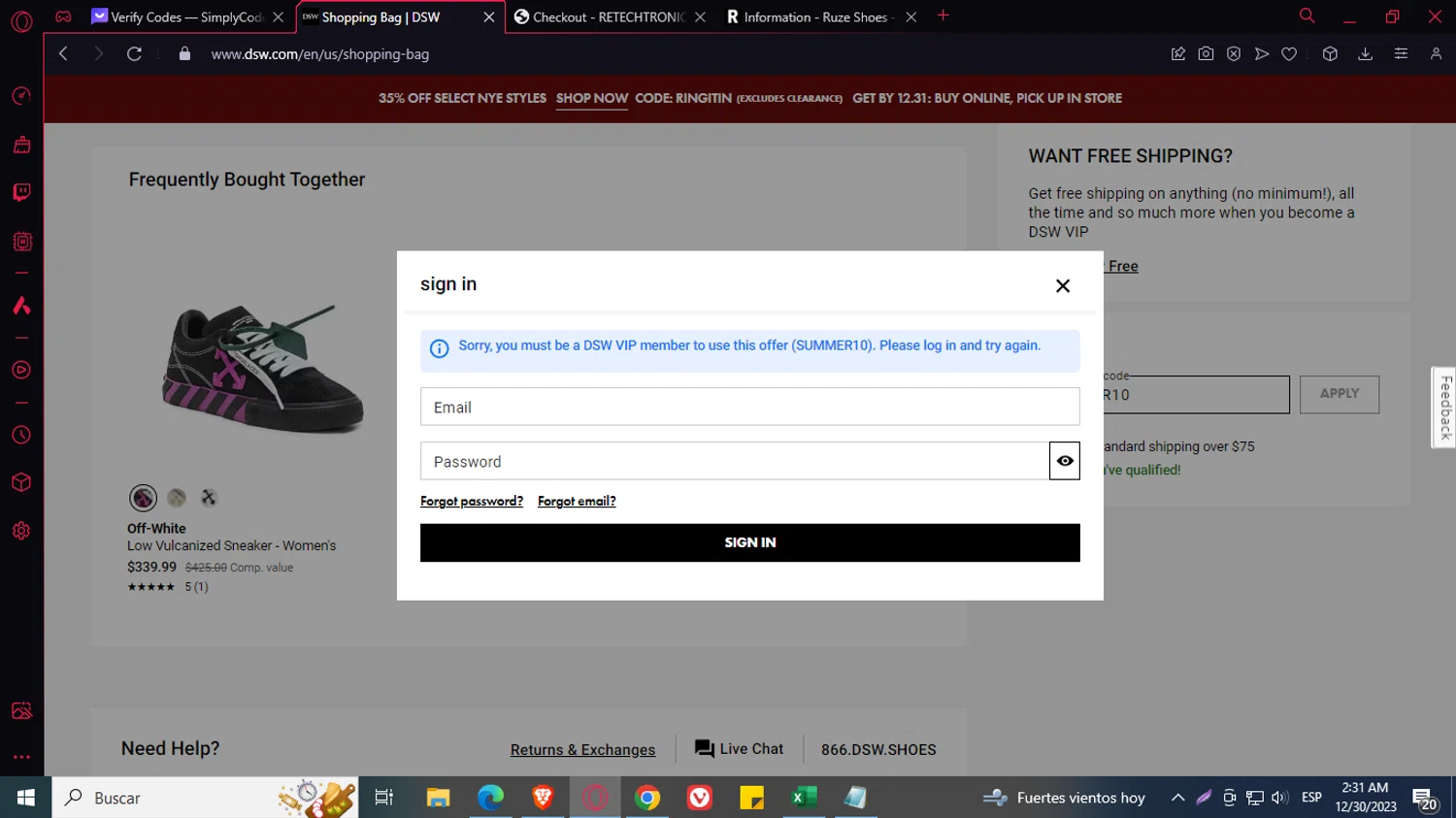Image resolution: width=1456 pixels, height=818 pixels.
Task: Open sidebar player play-circle icon
Action: click(x=21, y=370)
